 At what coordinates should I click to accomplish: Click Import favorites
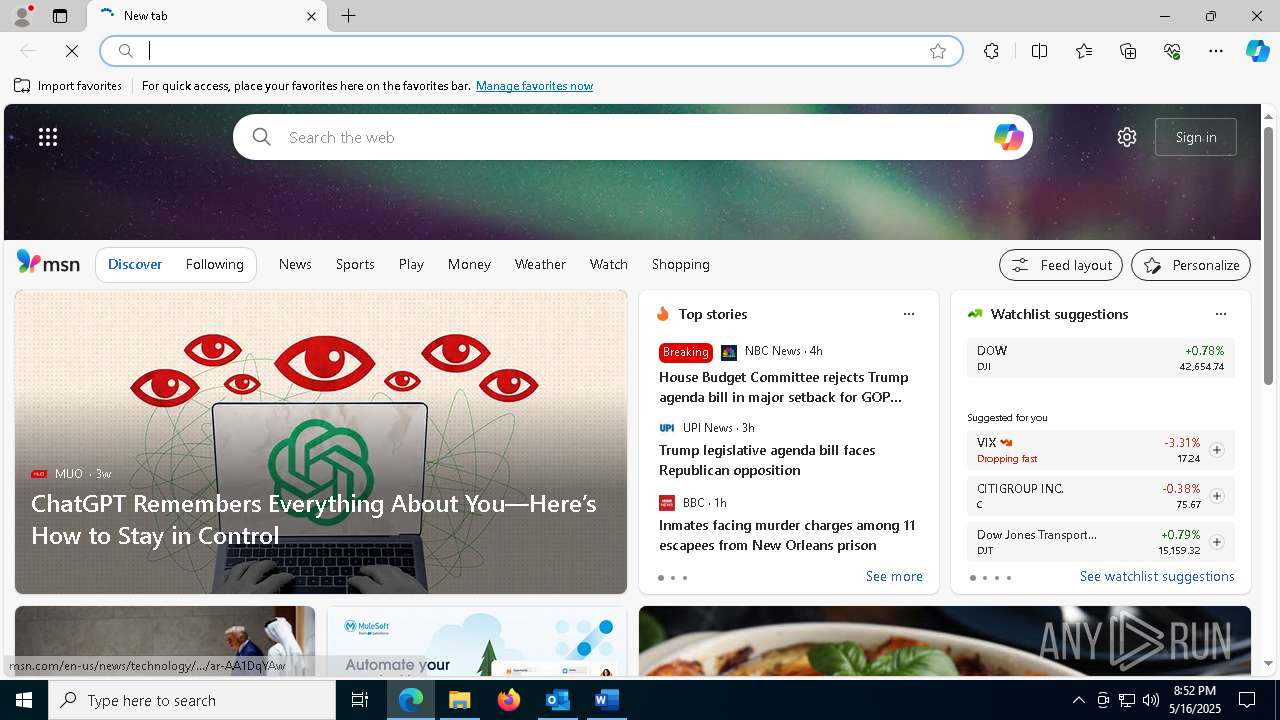click(x=68, y=86)
